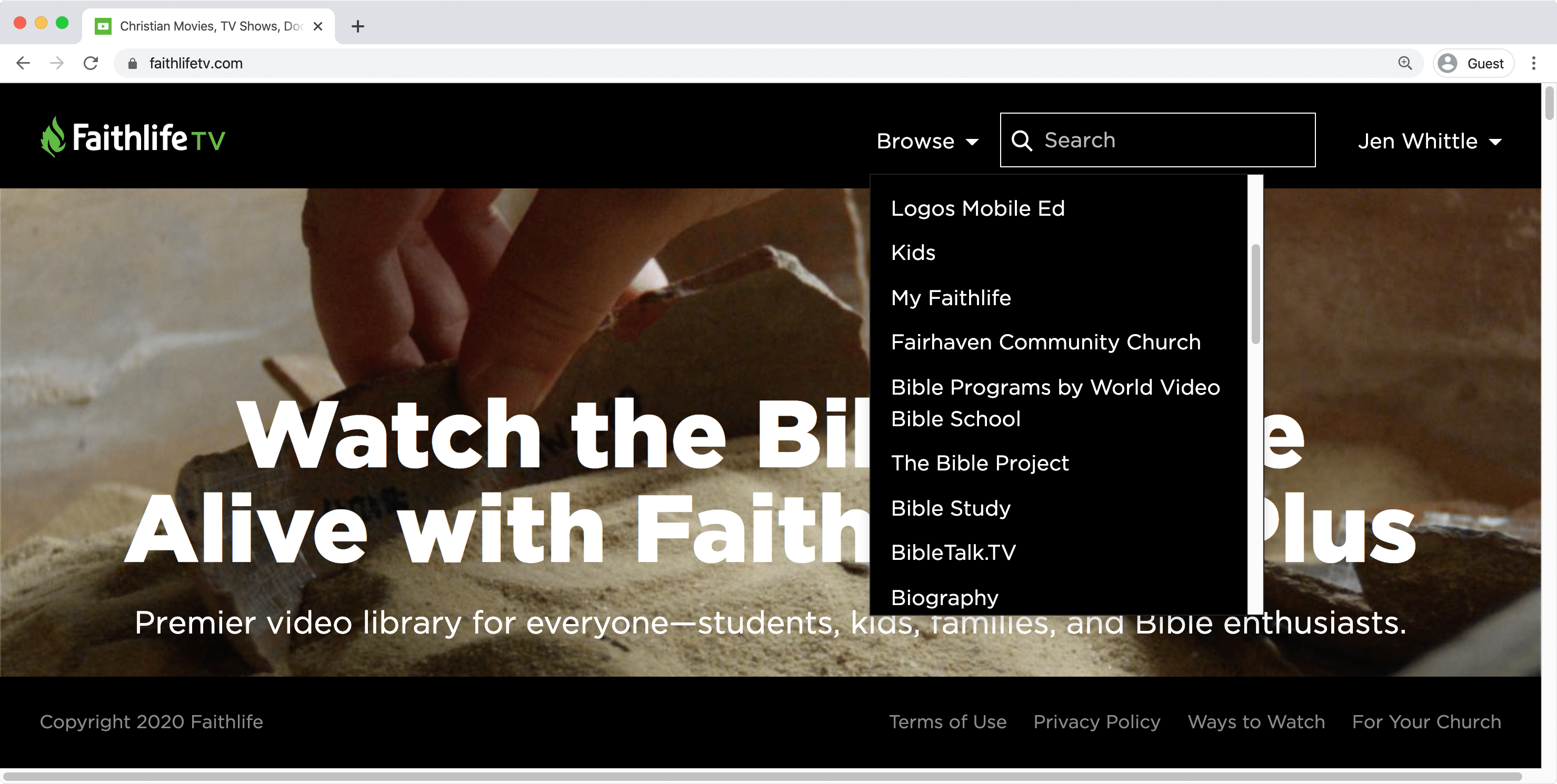This screenshot has width=1557, height=784.
Task: Open the Guest profile button
Action: tap(1473, 63)
